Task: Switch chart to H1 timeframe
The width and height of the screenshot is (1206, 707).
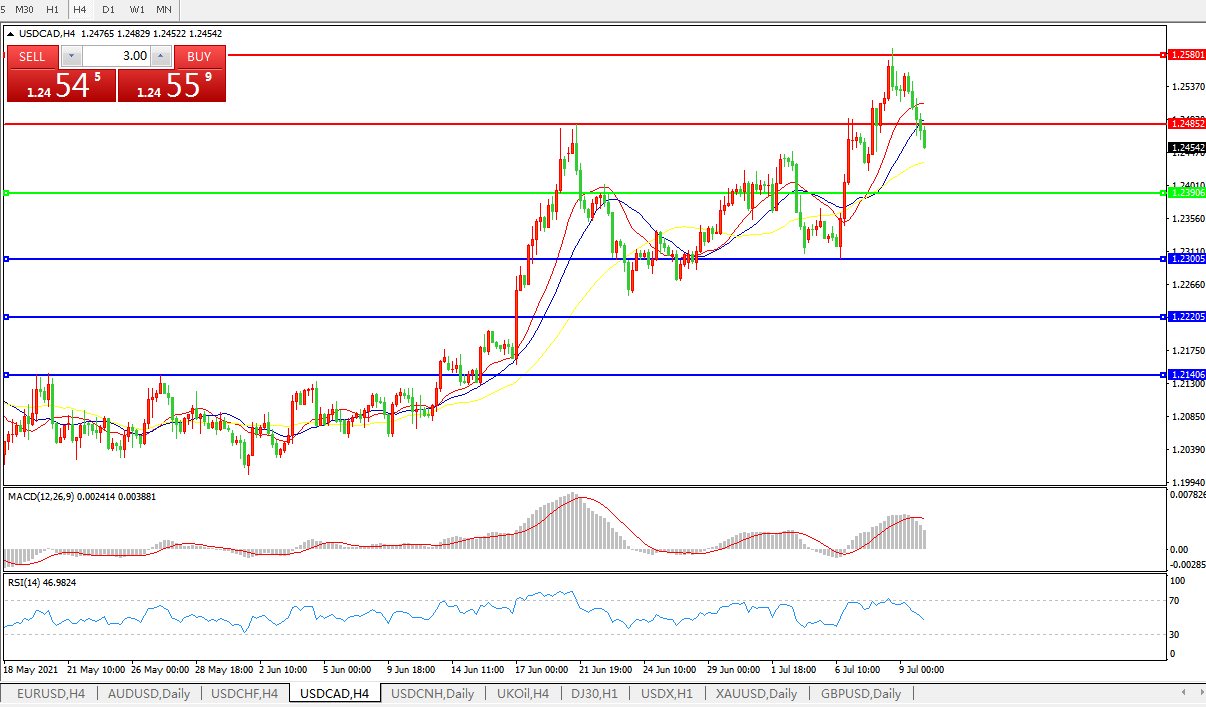Action: click(x=53, y=9)
